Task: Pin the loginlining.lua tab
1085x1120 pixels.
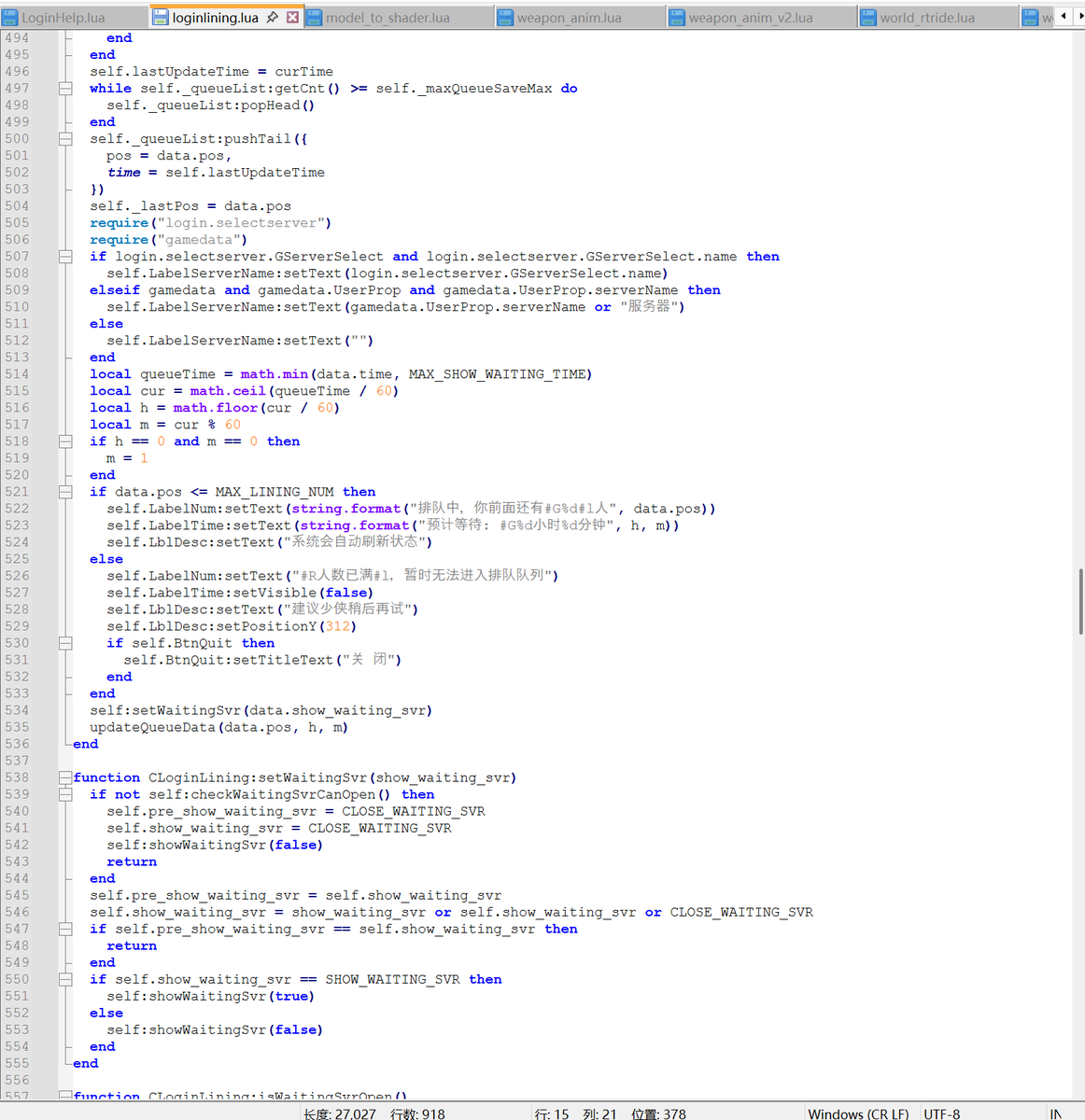Action: [x=273, y=18]
